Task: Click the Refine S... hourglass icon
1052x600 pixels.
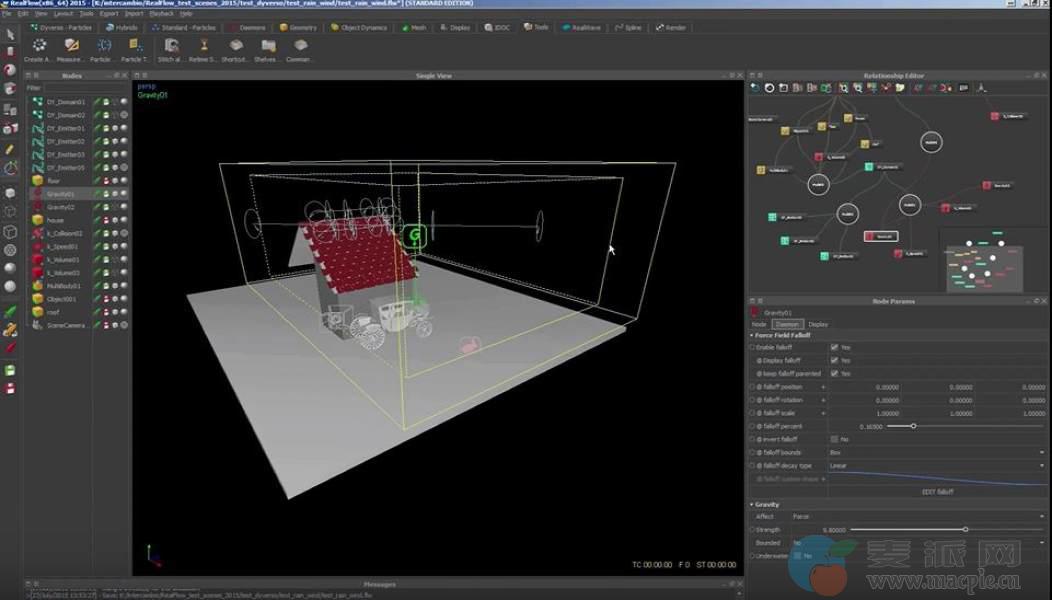Action: pyautogui.click(x=204, y=46)
